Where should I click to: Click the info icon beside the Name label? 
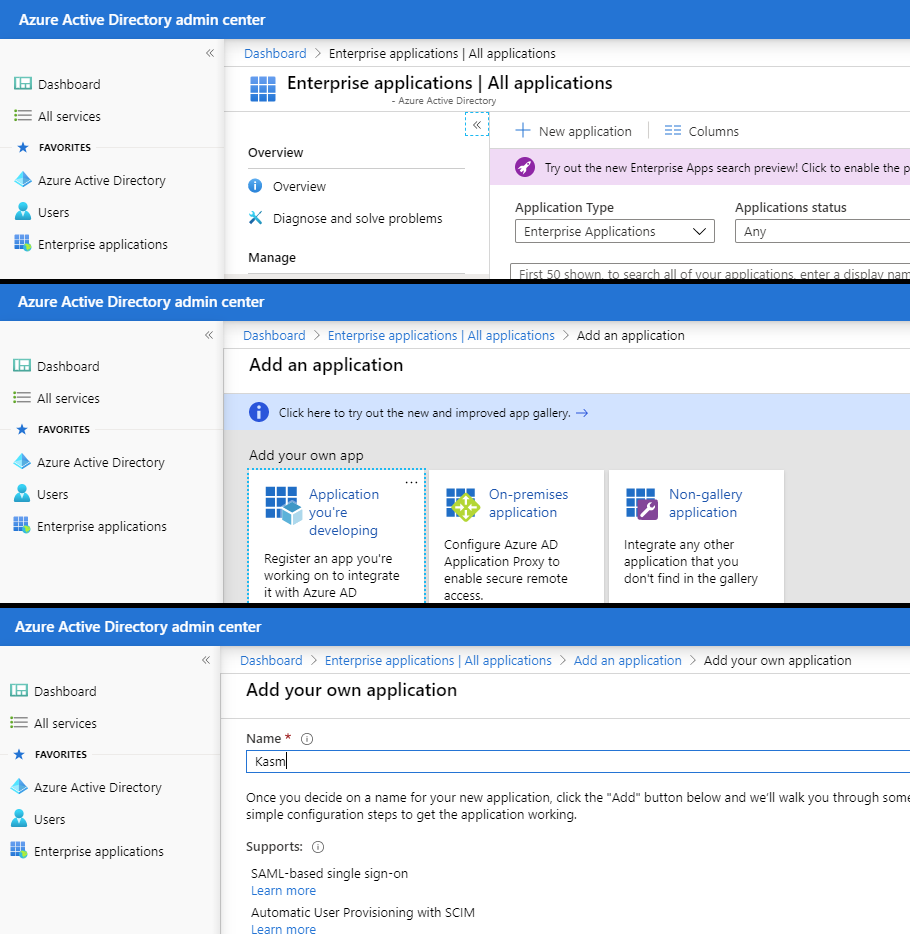tap(307, 739)
